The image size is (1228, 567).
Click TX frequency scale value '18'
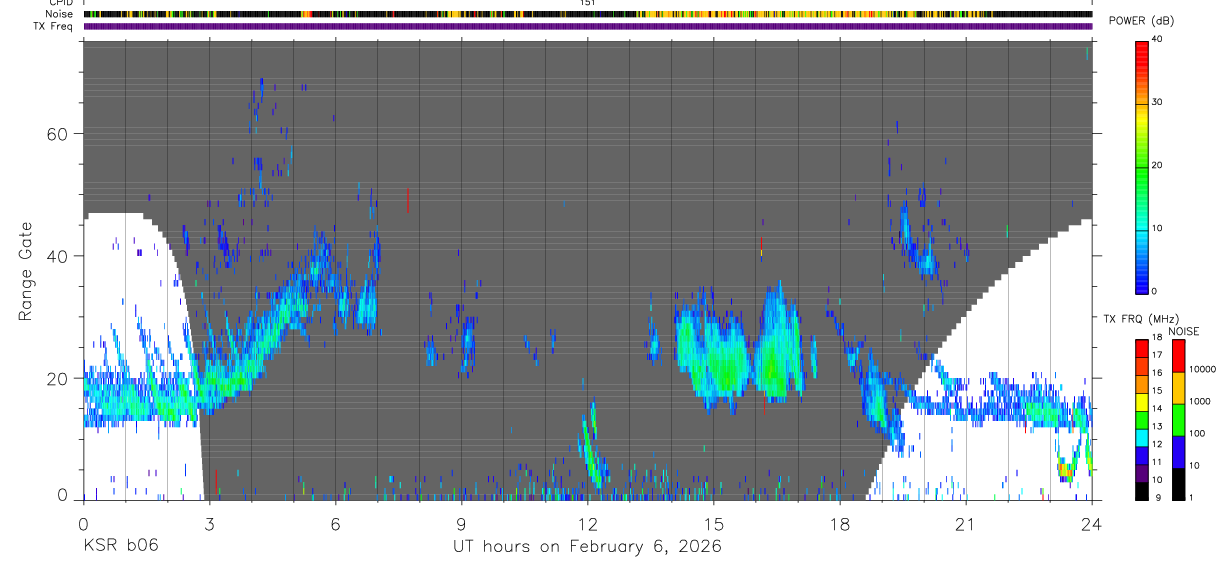pos(1157,339)
